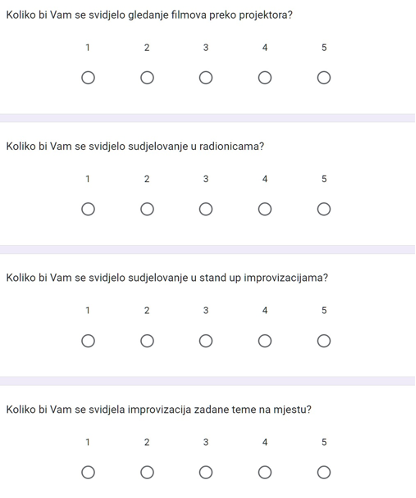Choose rating 2 for sudjelovanje u radionicama

click(147, 209)
